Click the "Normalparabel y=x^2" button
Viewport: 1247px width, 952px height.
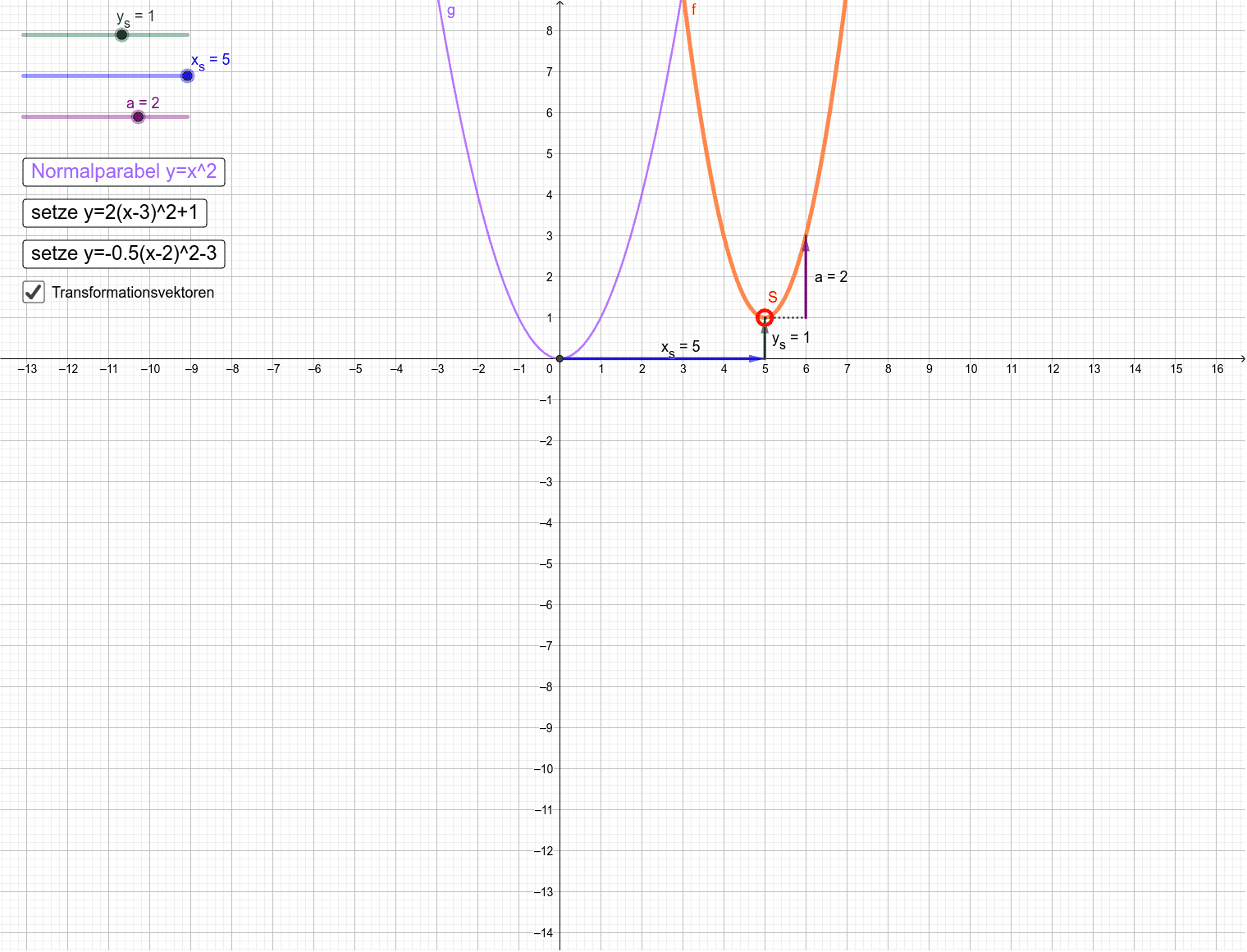coord(123,172)
